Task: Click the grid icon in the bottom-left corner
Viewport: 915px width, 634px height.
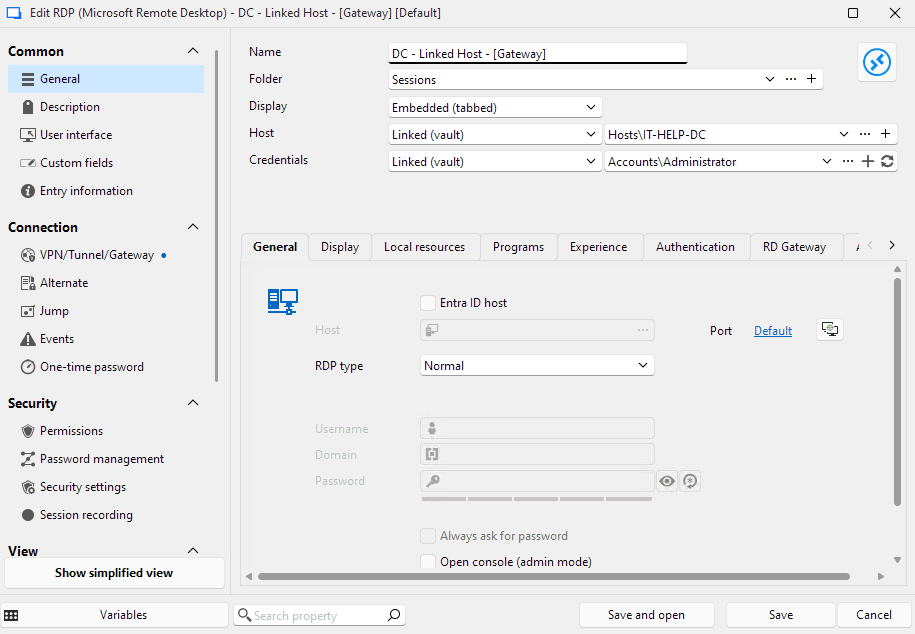Action: 12,615
